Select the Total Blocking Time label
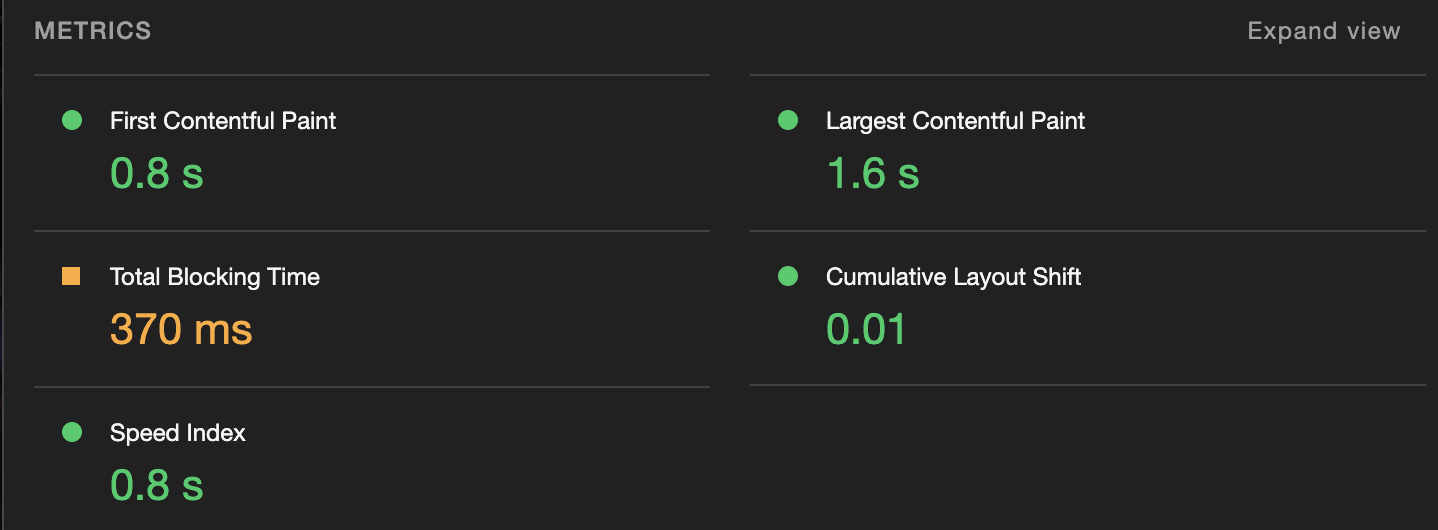The width and height of the screenshot is (1438, 530). 215,277
